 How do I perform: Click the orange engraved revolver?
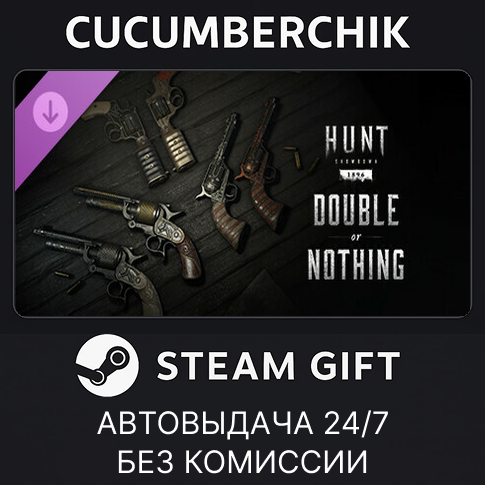coord(262,167)
